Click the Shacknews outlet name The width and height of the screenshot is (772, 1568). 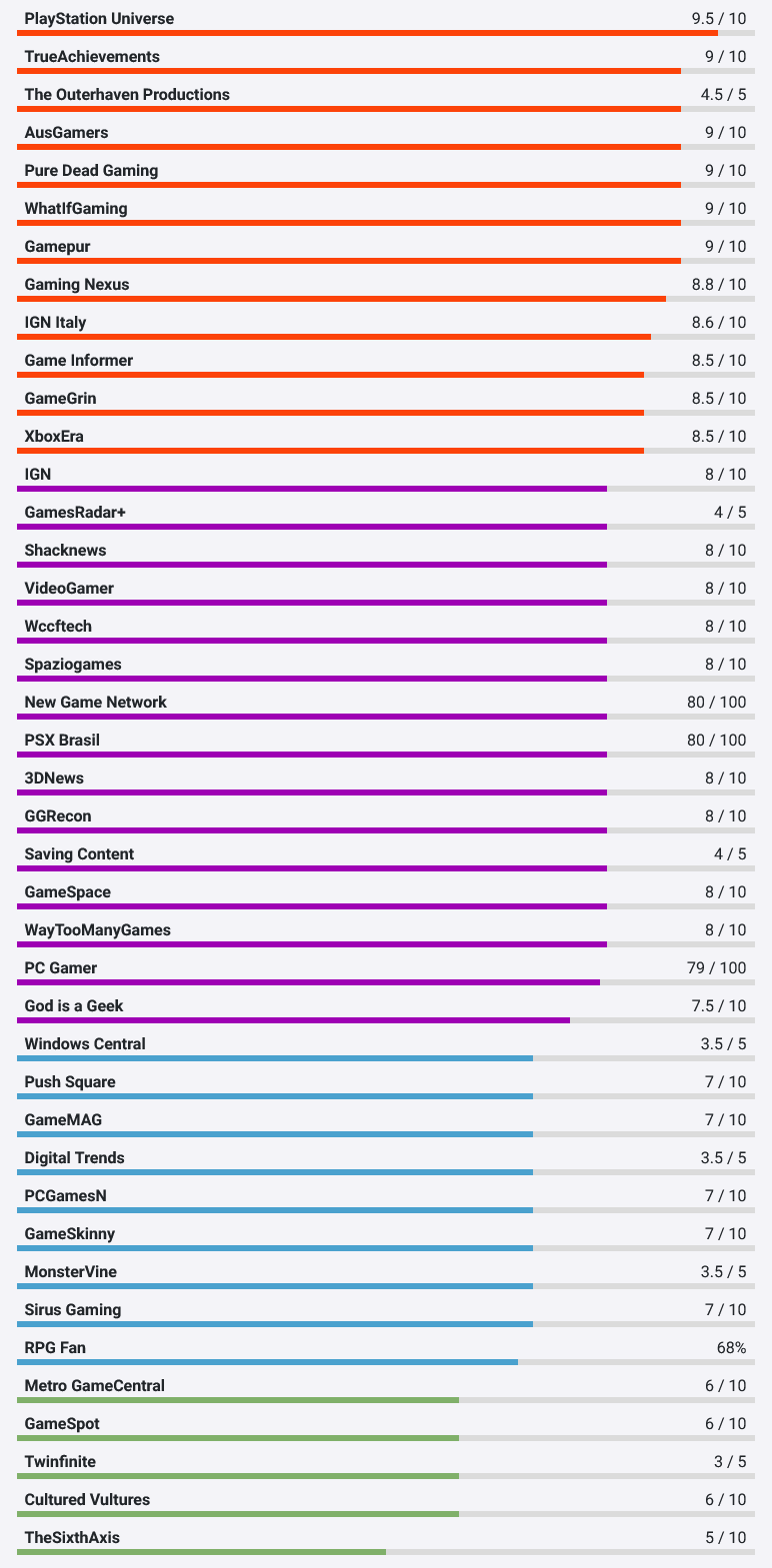click(x=65, y=551)
